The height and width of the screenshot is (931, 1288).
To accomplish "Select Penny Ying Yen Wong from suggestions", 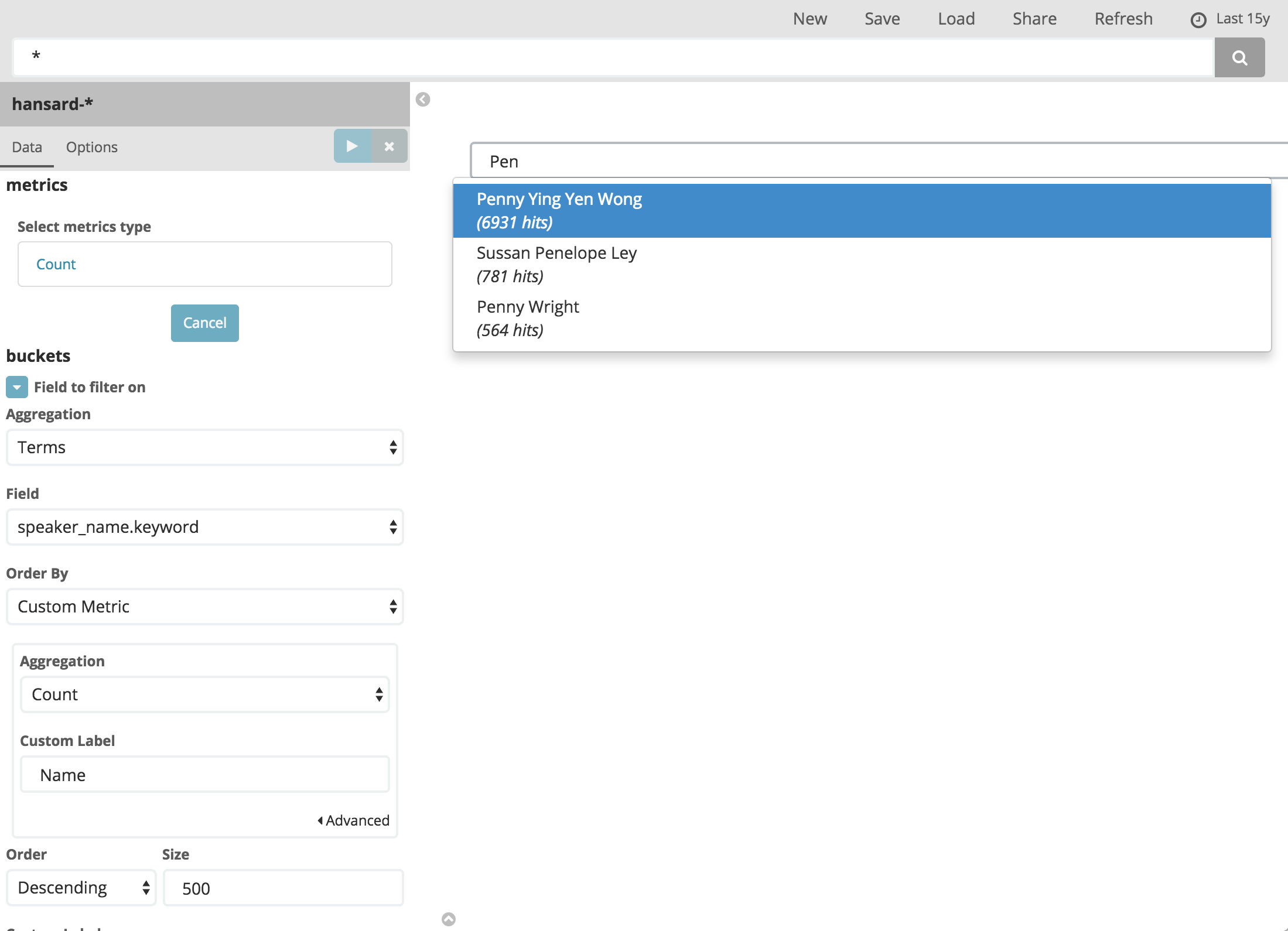I will pos(864,210).
